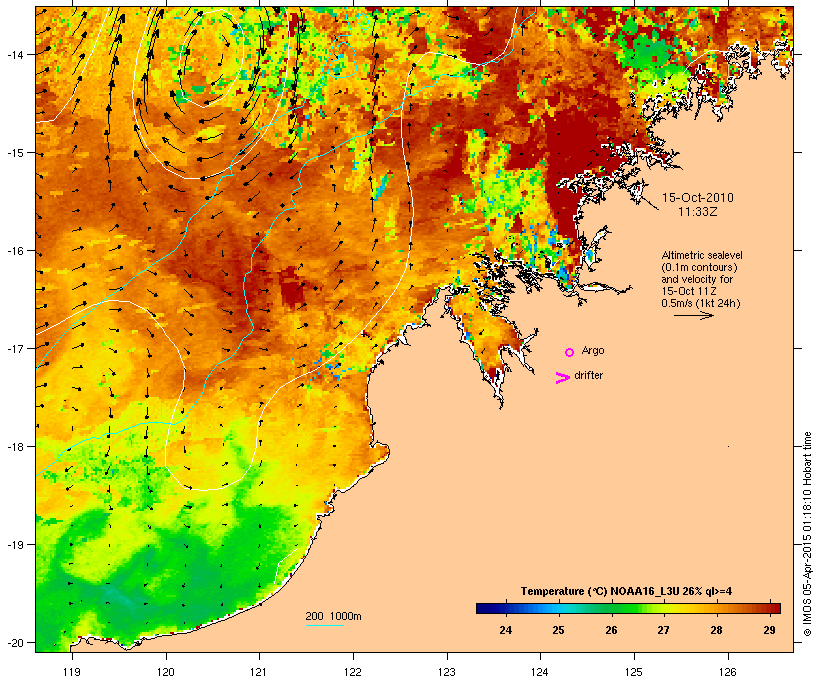Click the 'and velocity for' caption line
The width and height of the screenshot is (820, 680).
(x=697, y=279)
